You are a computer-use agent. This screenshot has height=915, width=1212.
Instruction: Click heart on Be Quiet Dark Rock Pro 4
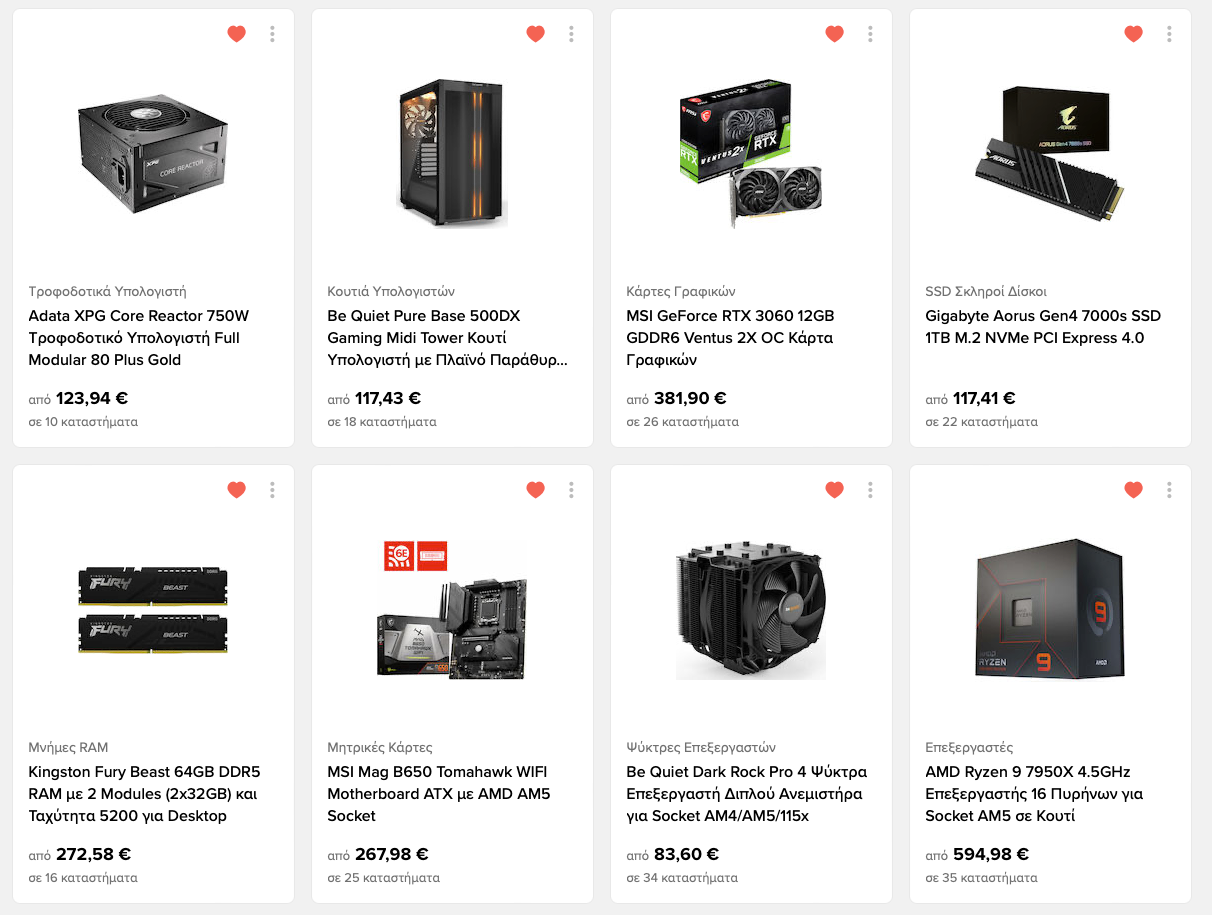pyautogui.click(x=834, y=490)
